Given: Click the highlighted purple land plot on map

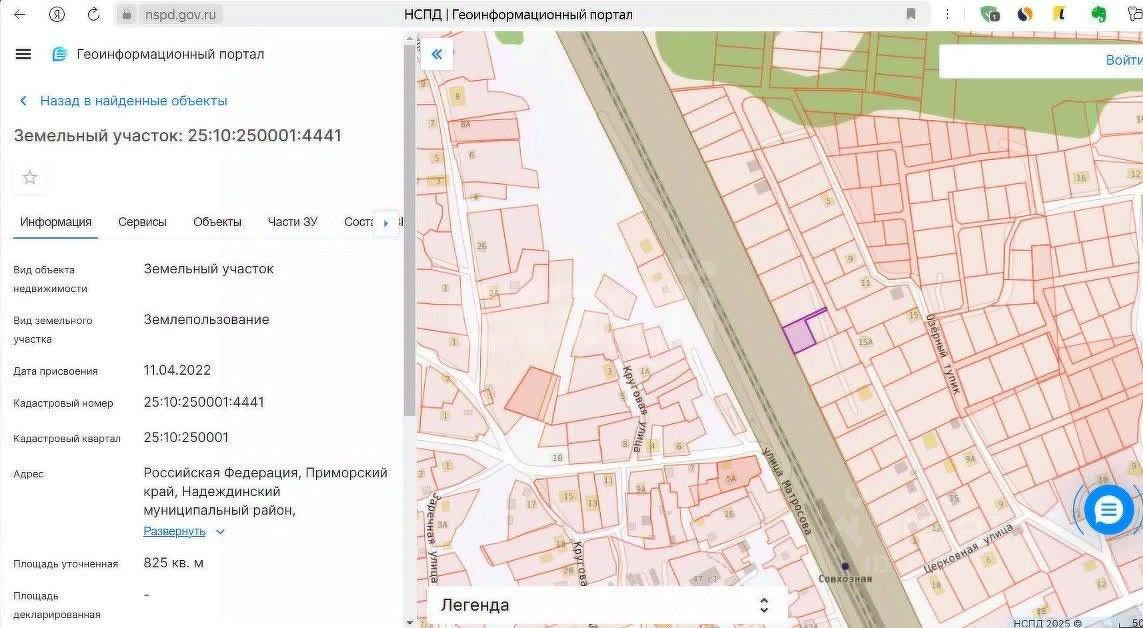Looking at the screenshot, I should (799, 336).
